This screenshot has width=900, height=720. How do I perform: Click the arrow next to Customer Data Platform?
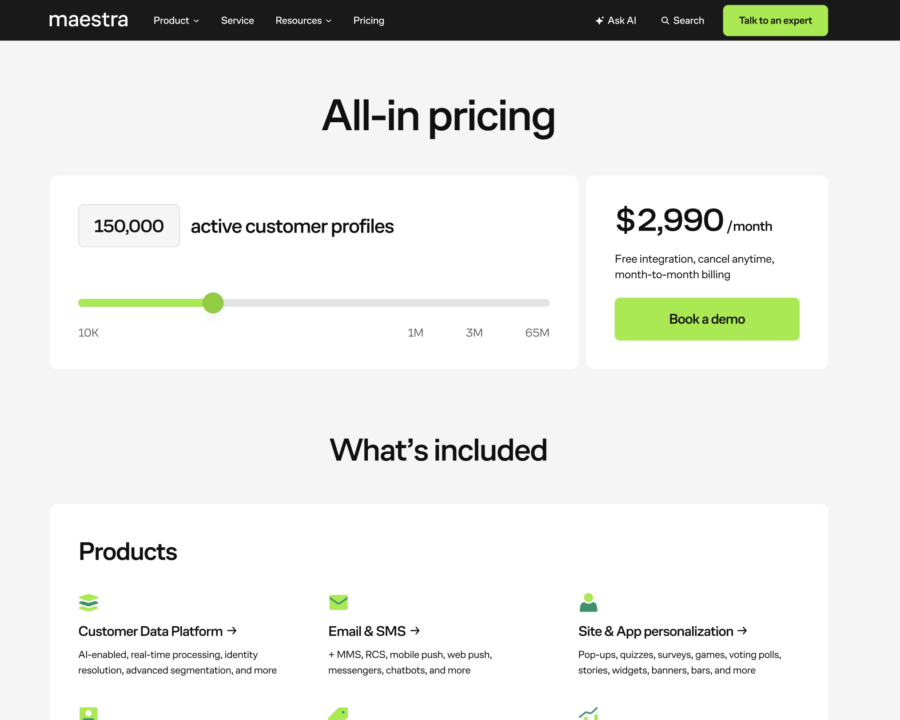point(232,630)
